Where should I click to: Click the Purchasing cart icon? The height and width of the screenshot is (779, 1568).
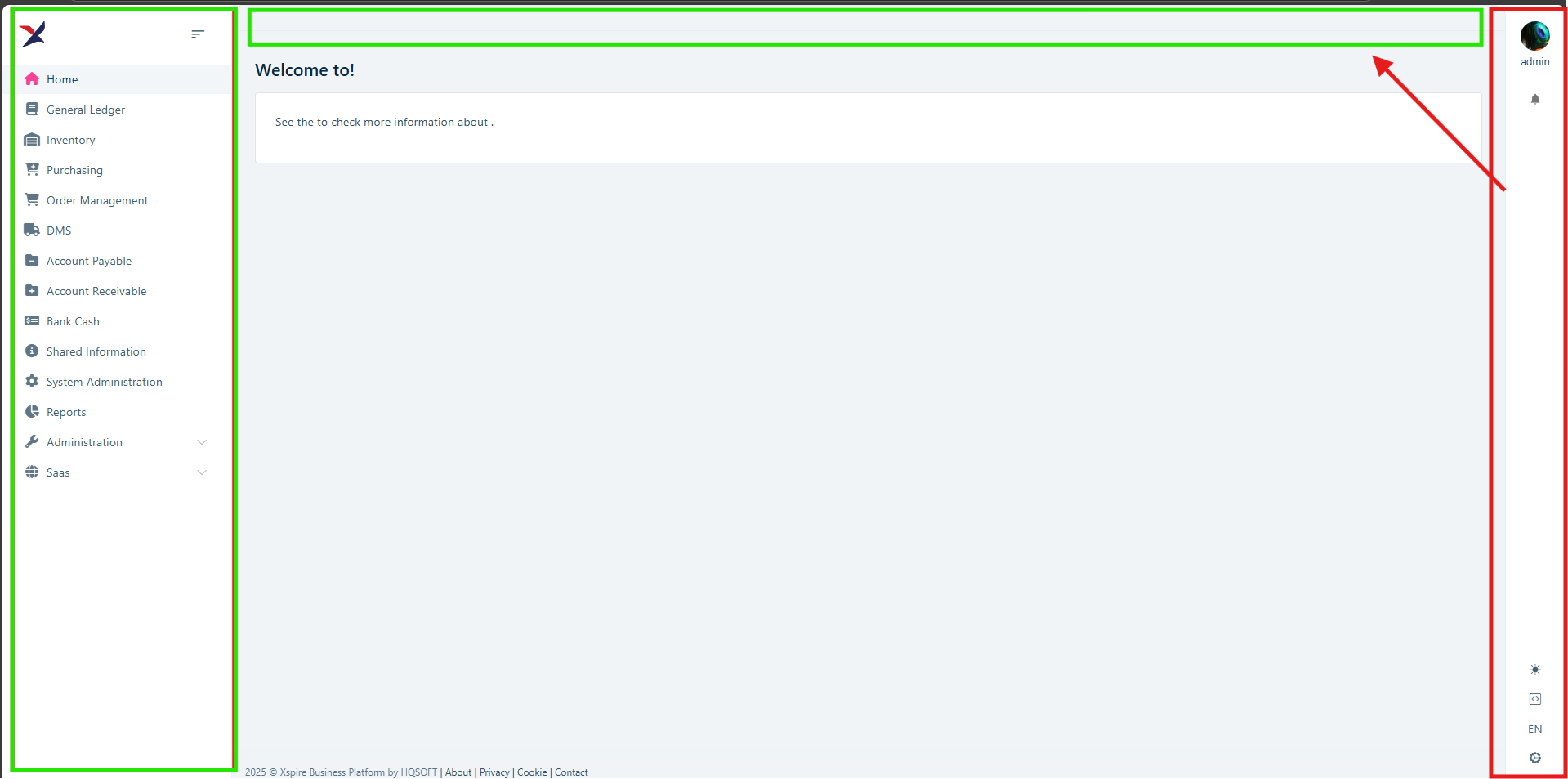(32, 170)
